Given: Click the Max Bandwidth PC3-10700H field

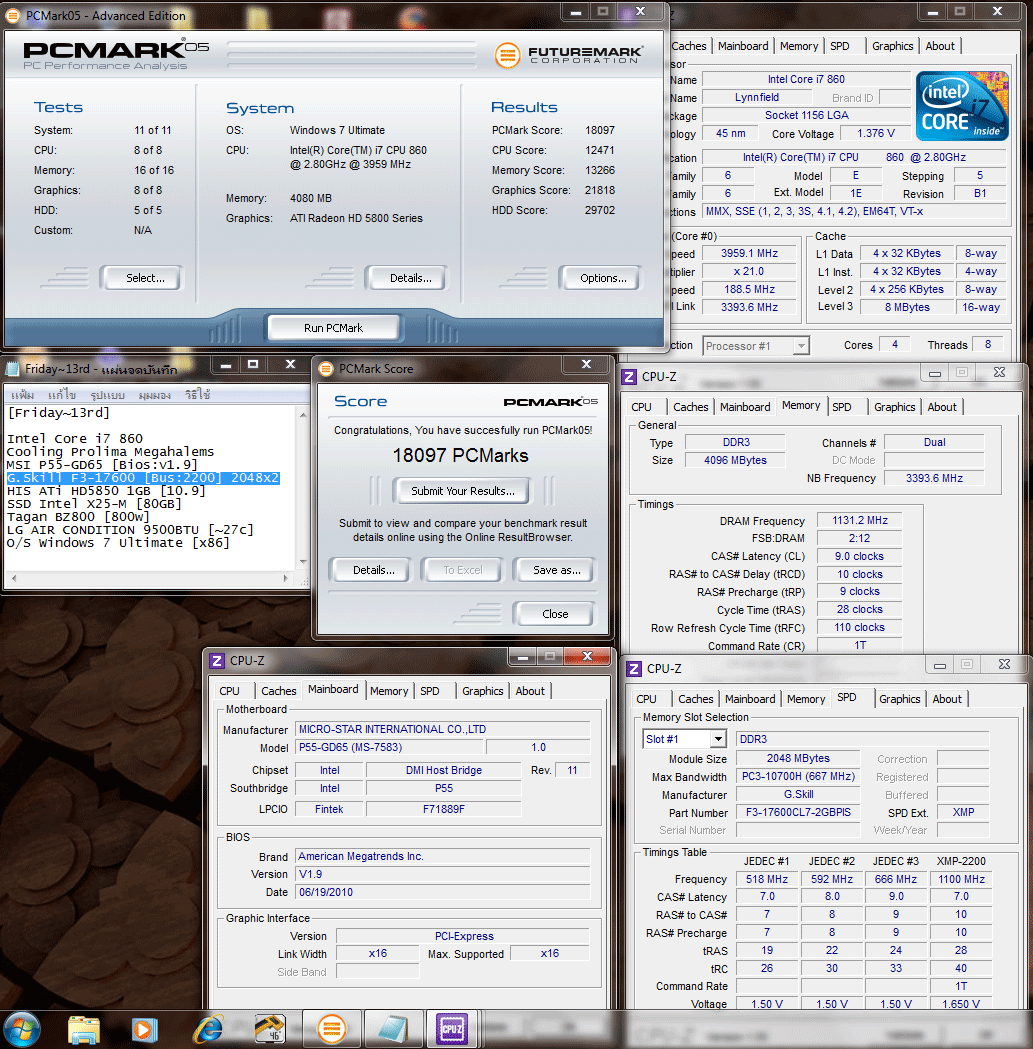Looking at the screenshot, I should (797, 776).
